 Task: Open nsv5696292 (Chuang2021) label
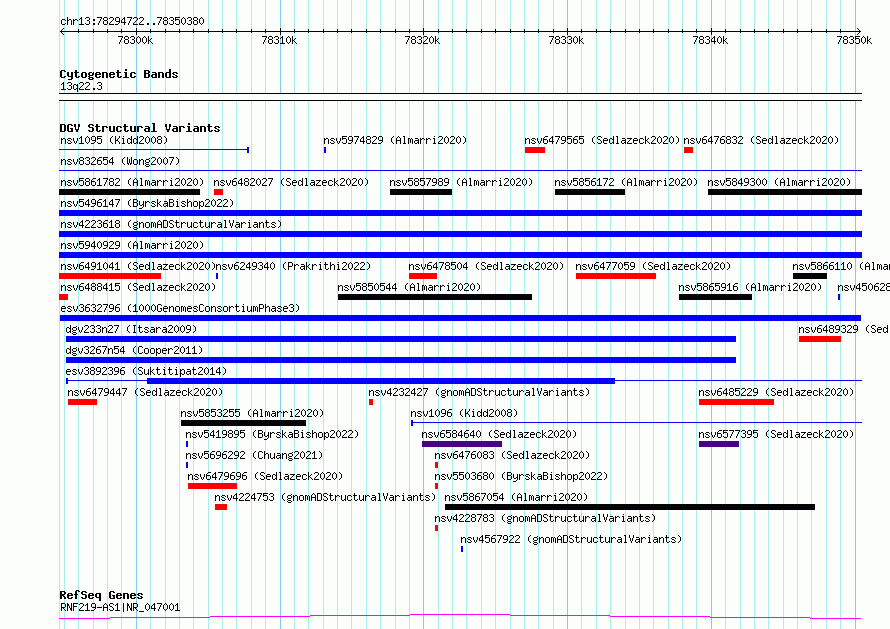pyautogui.click(x=254, y=455)
